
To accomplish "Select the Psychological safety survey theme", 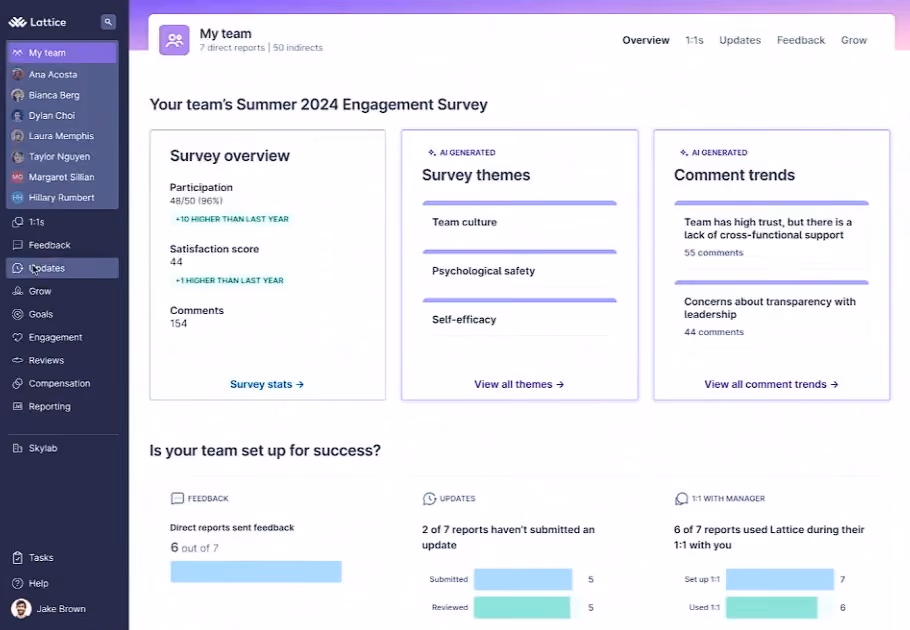I will (x=519, y=271).
